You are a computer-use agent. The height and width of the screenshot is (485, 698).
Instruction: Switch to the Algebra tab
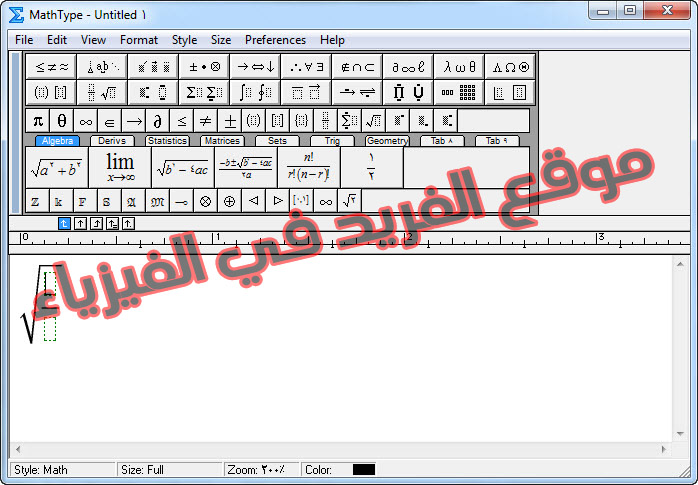pyautogui.click(x=57, y=141)
